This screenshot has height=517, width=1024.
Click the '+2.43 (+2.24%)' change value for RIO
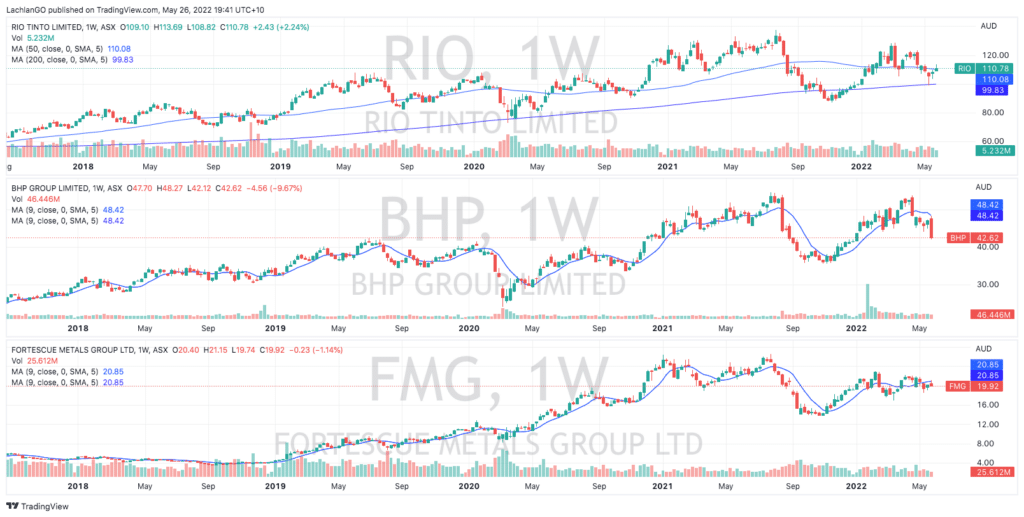point(281,27)
